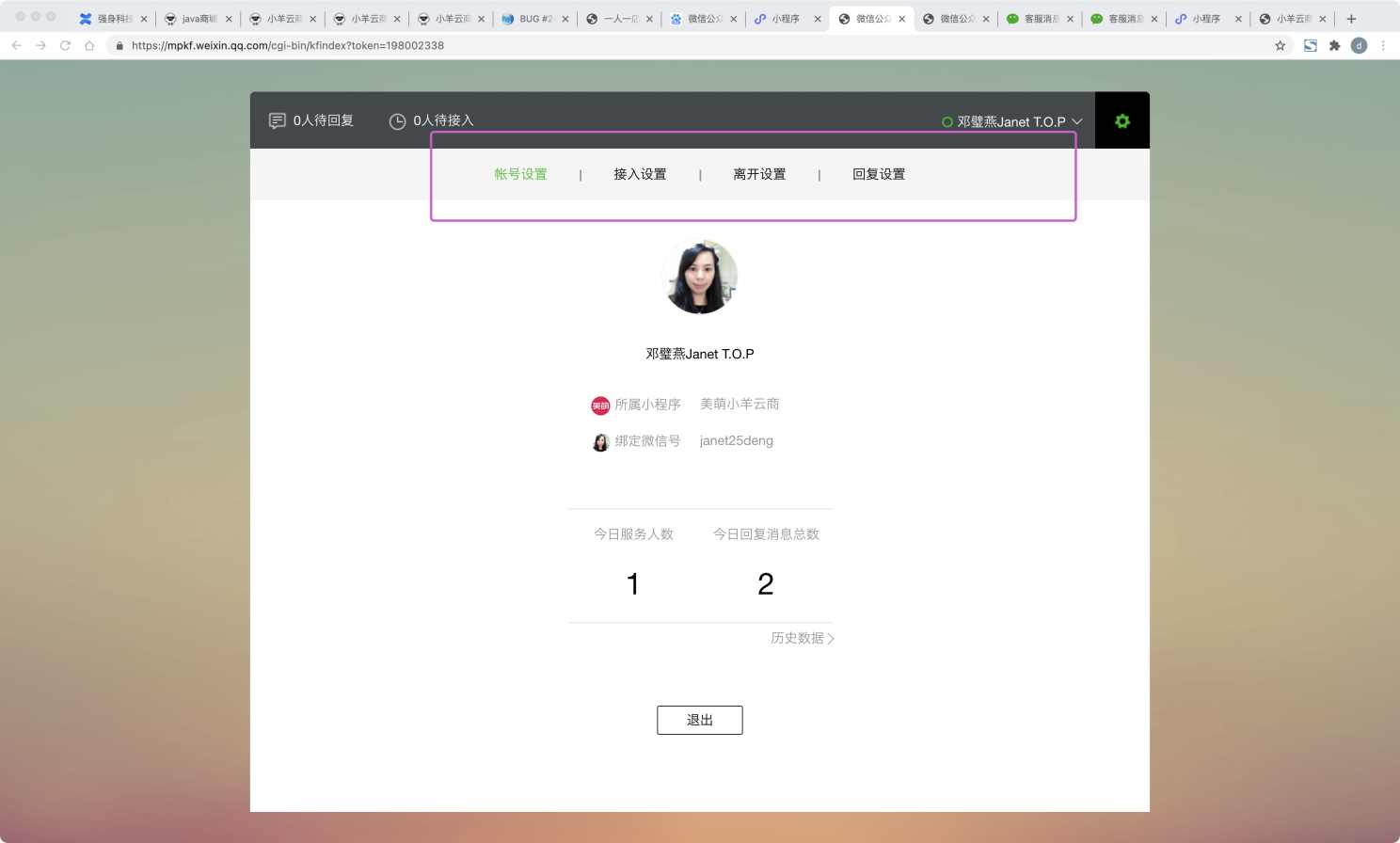This screenshot has width=1400, height=843.
Task: Open the browser extensions puzzle icon
Action: click(1334, 45)
